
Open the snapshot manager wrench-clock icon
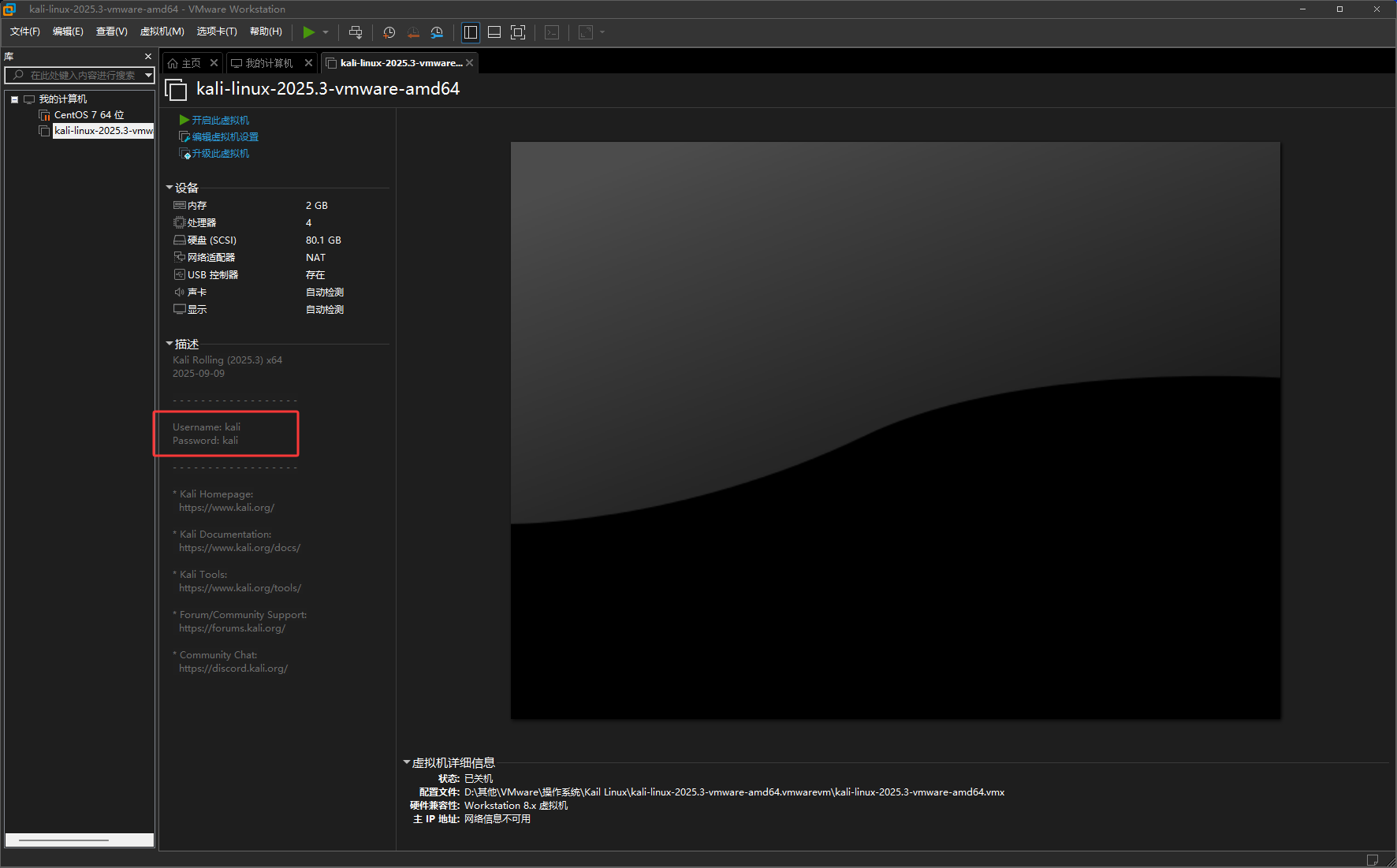tap(437, 32)
